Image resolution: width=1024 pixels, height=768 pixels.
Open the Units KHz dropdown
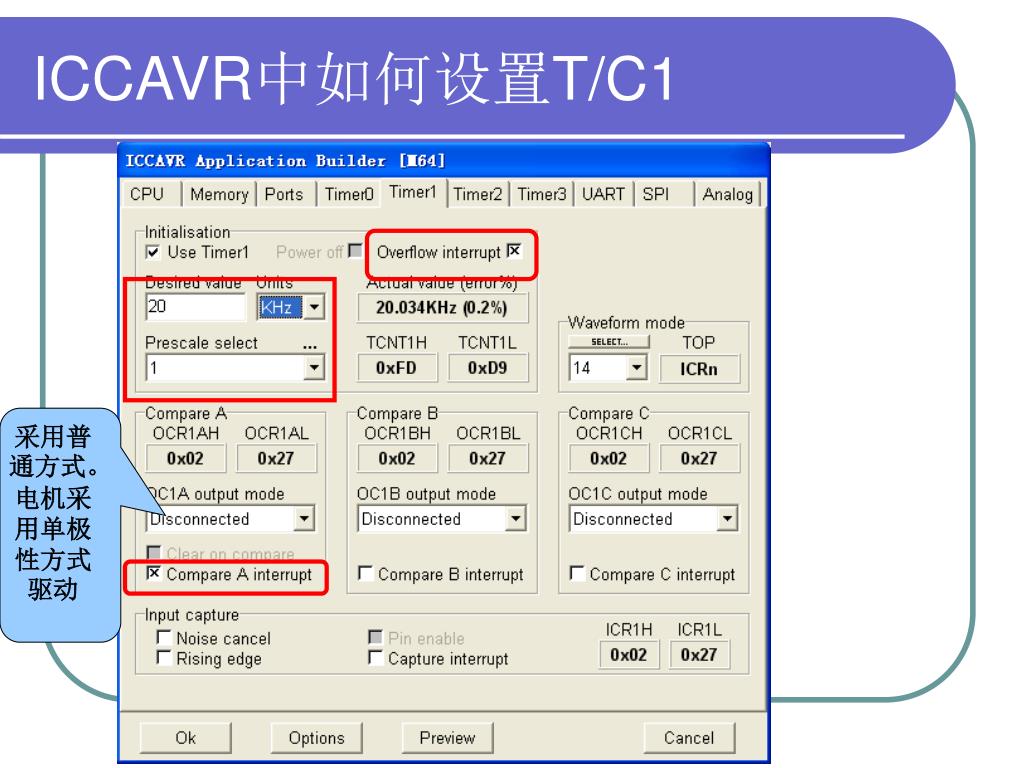[314, 307]
